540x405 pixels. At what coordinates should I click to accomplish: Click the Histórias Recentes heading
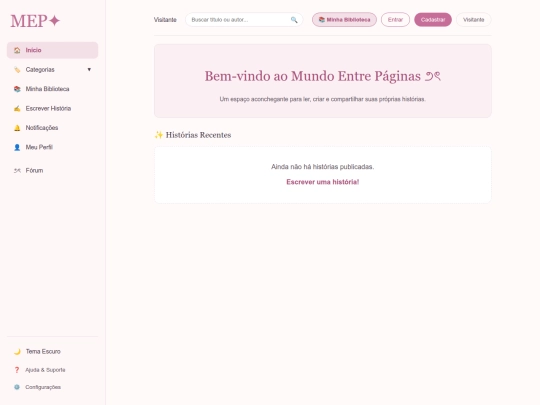(x=193, y=135)
